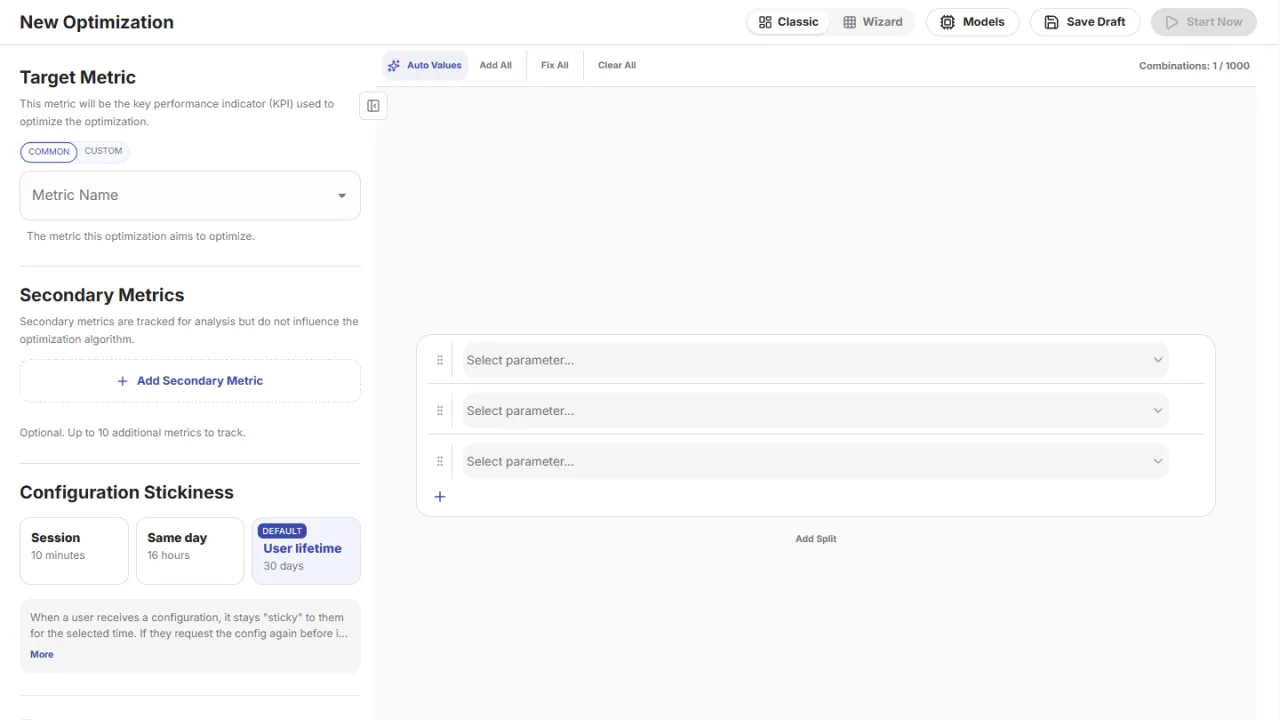Select Same day 16 hours stickiness
The width and height of the screenshot is (1280, 720).
tap(190, 551)
